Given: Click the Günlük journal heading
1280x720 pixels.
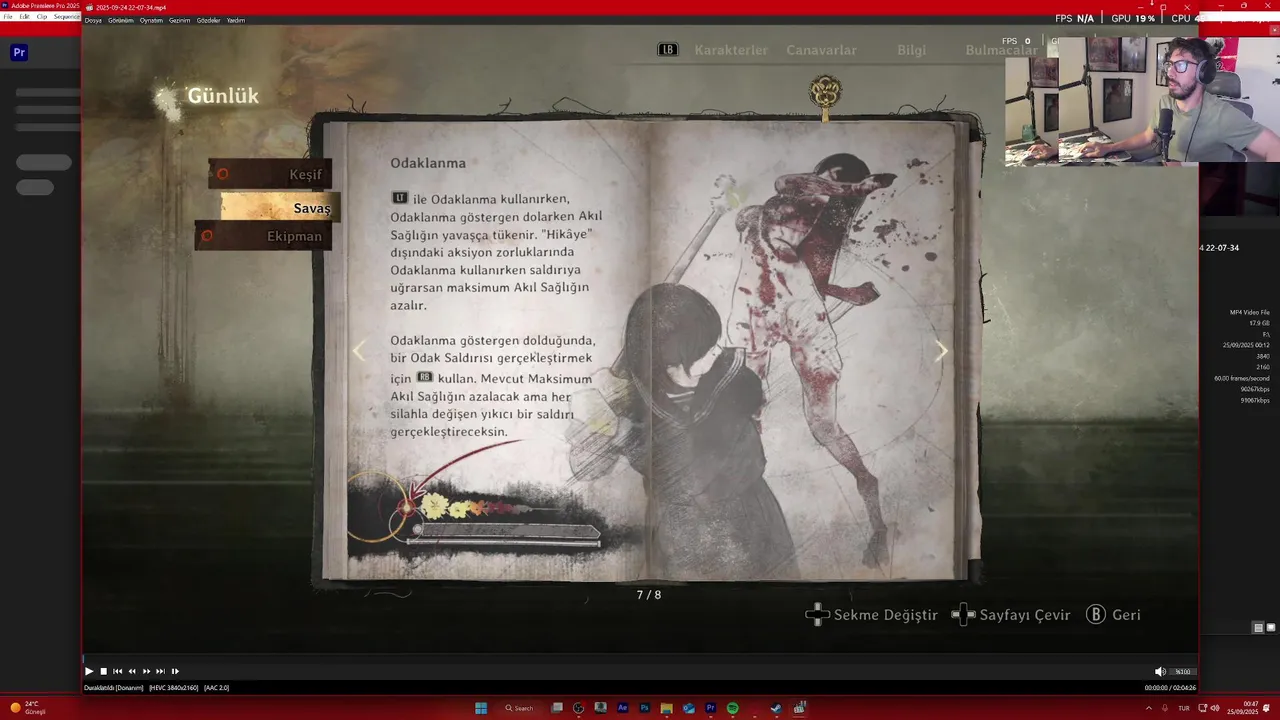Looking at the screenshot, I should click(223, 96).
